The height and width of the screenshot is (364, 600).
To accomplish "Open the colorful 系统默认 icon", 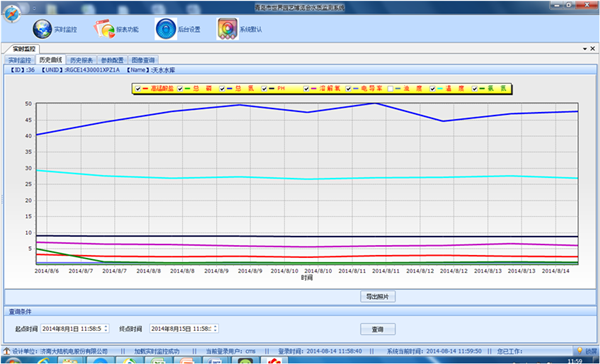I will (228, 29).
